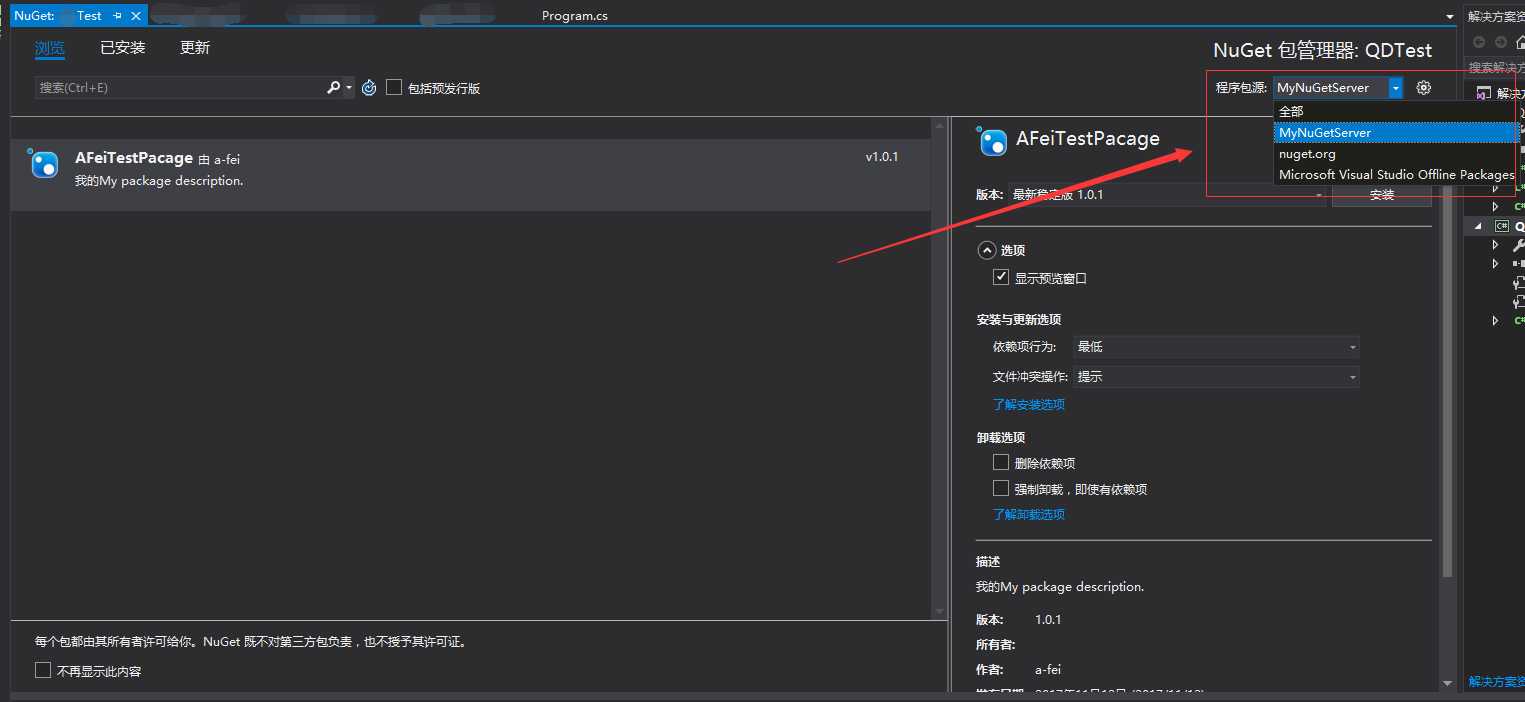Expand the wrench Properties node
Screen dimensions: 1525x702
point(1496,245)
